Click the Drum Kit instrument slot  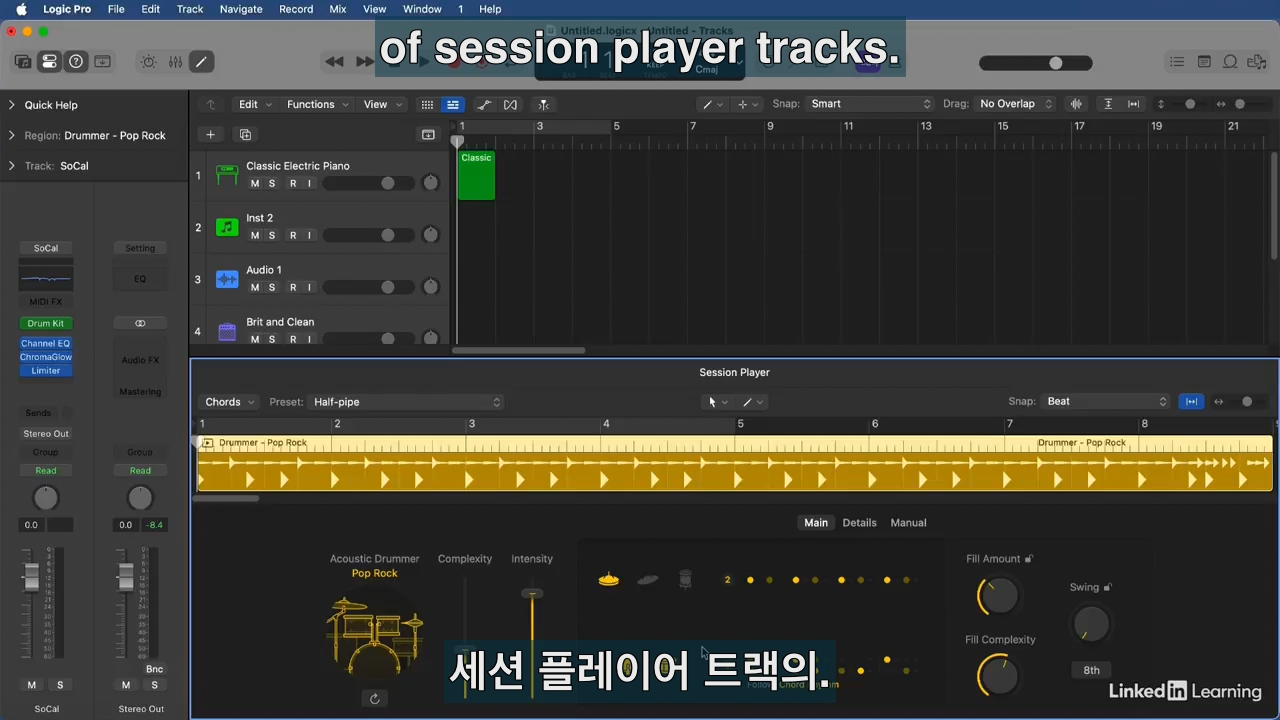pos(46,323)
